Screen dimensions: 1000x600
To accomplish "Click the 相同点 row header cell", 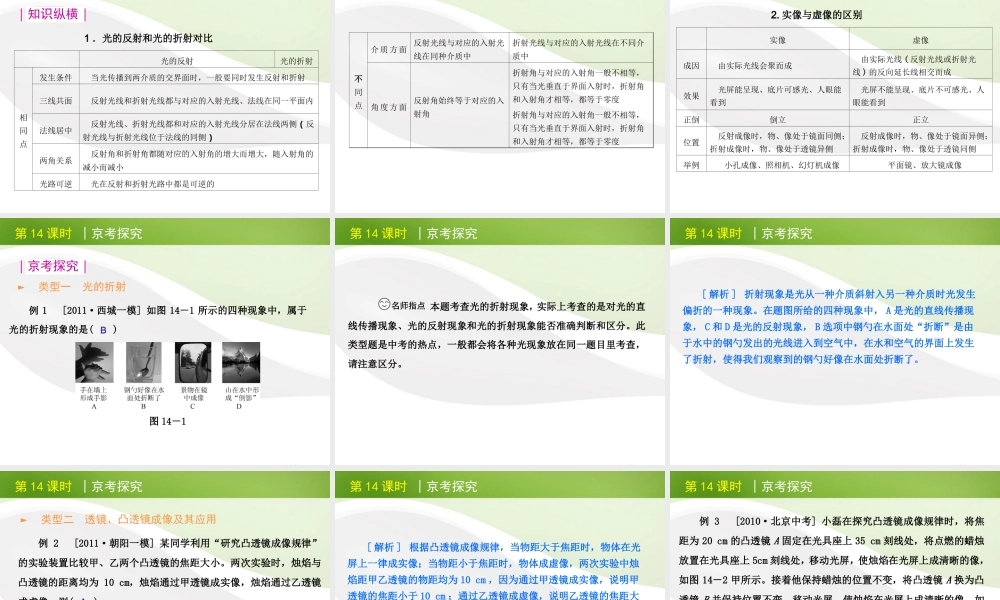I will [24, 130].
